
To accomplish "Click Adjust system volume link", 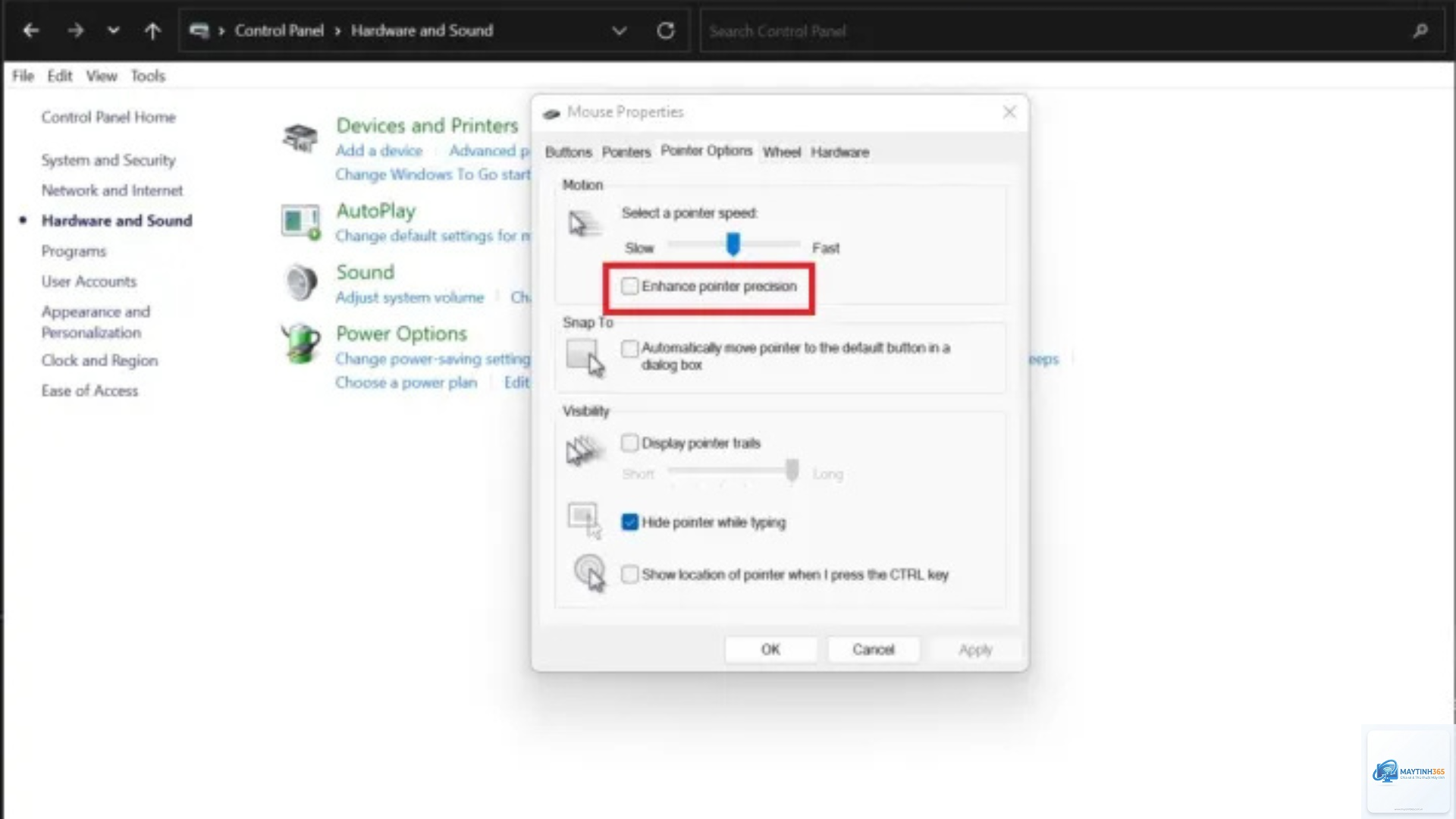I will coord(409,297).
